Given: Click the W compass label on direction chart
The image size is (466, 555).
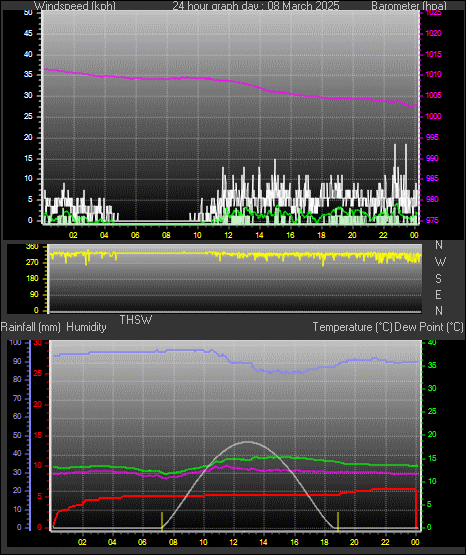Looking at the screenshot, I should pyautogui.click(x=439, y=262).
